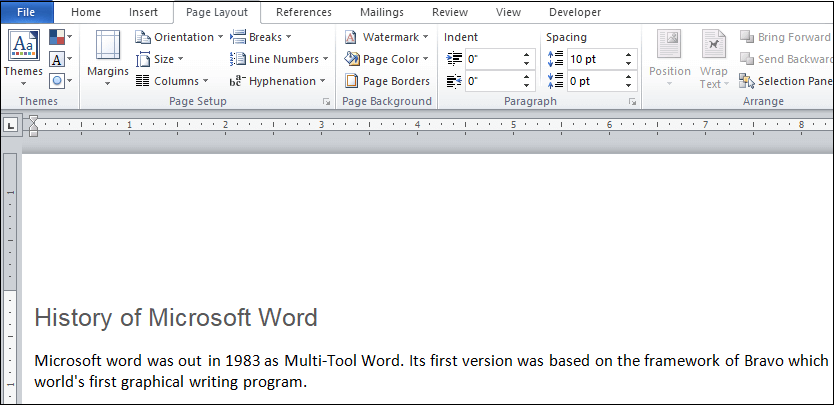The image size is (834, 405).
Task: Click the tab stop selector on ruler
Action: tap(11, 125)
